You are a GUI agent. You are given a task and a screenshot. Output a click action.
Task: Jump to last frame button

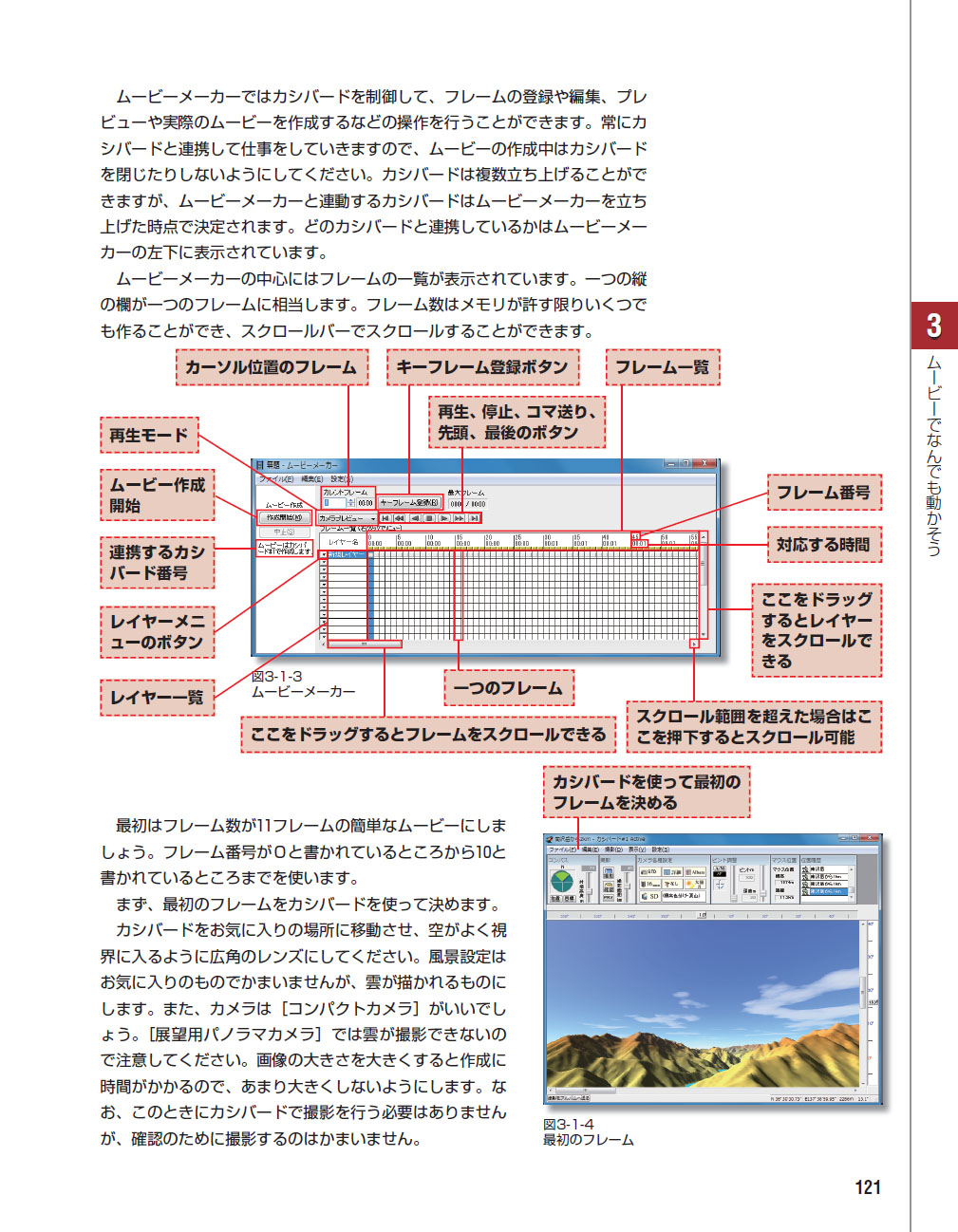[x=474, y=518]
